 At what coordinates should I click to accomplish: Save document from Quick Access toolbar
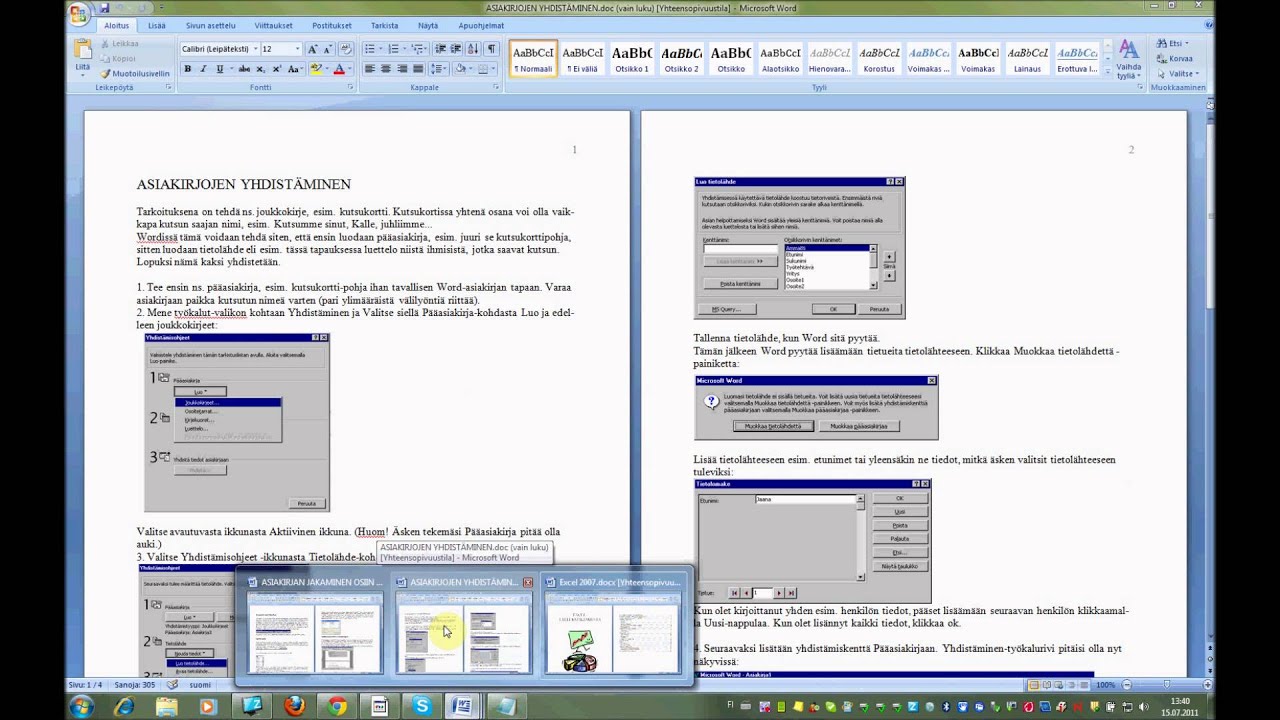coord(104,8)
